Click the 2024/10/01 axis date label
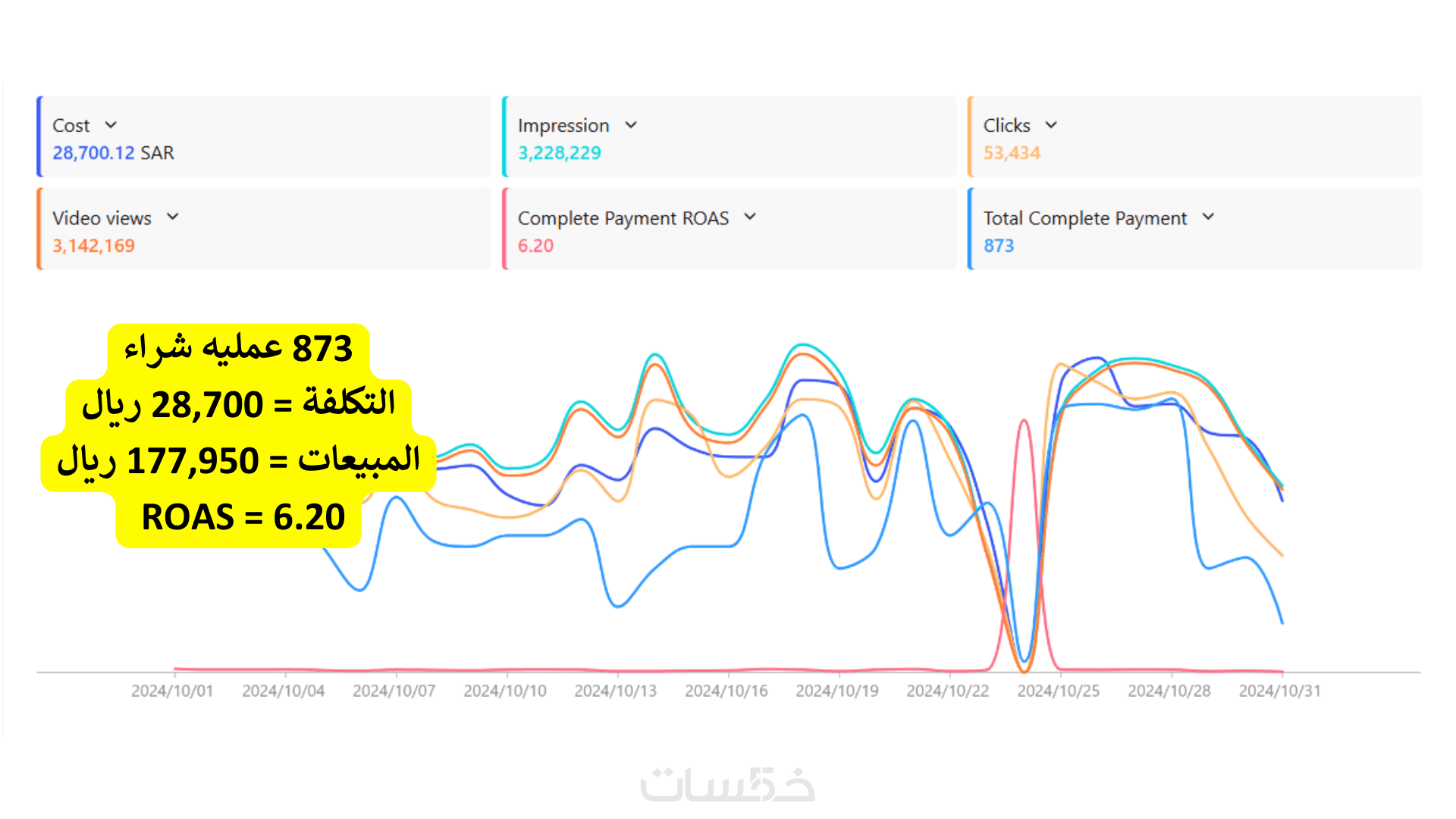 [x=172, y=691]
